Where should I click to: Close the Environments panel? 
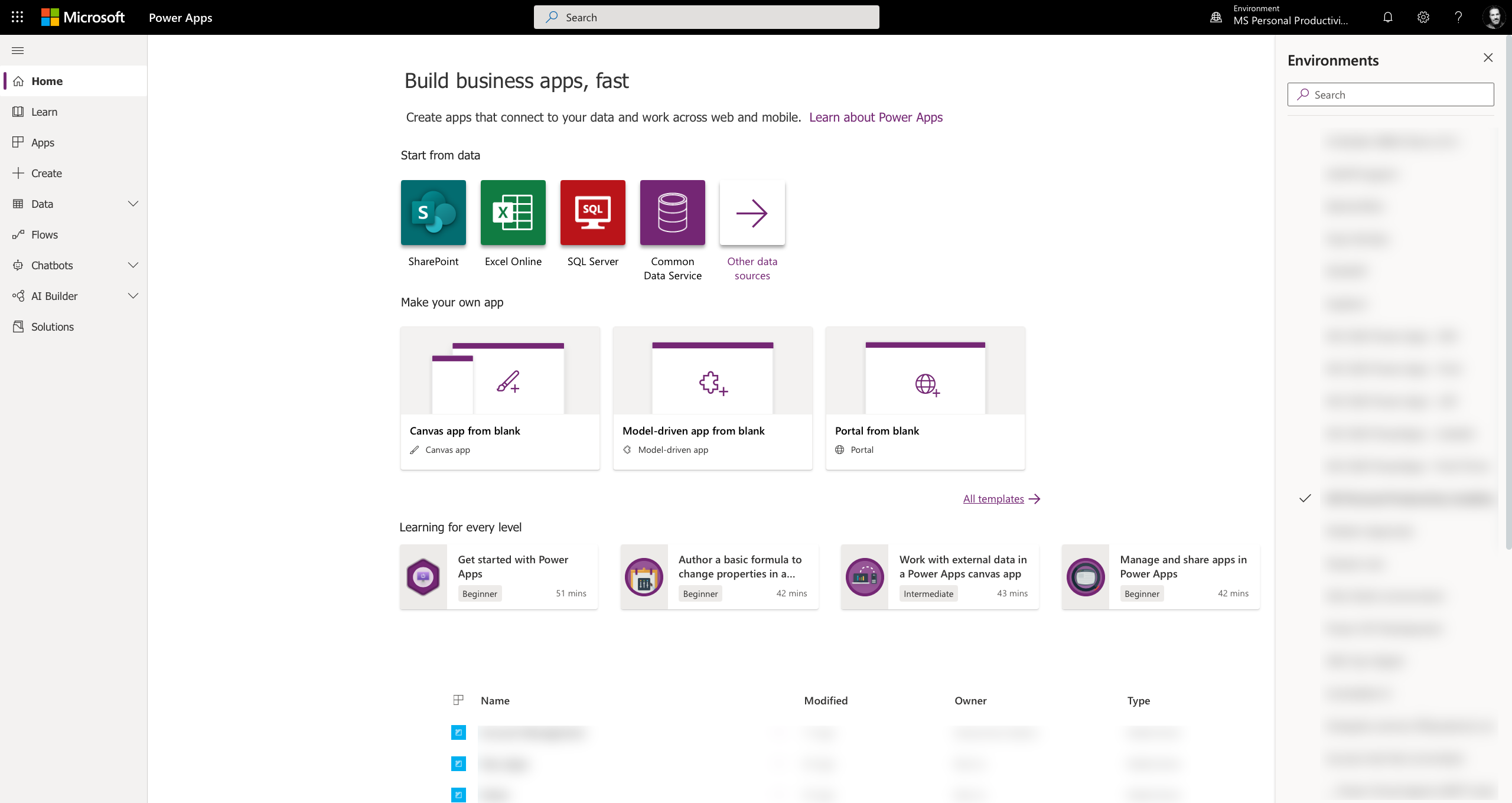coord(1488,57)
